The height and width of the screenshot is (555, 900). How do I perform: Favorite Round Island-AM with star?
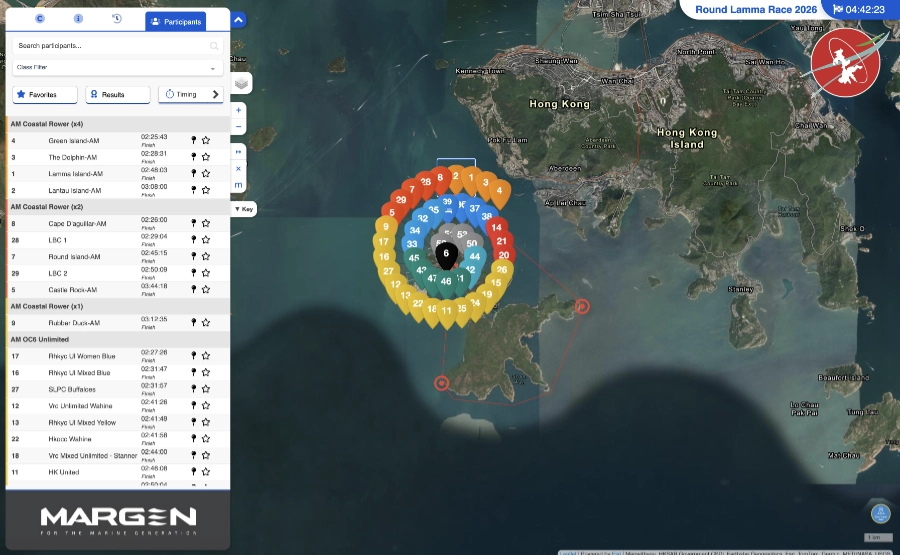pos(206,257)
